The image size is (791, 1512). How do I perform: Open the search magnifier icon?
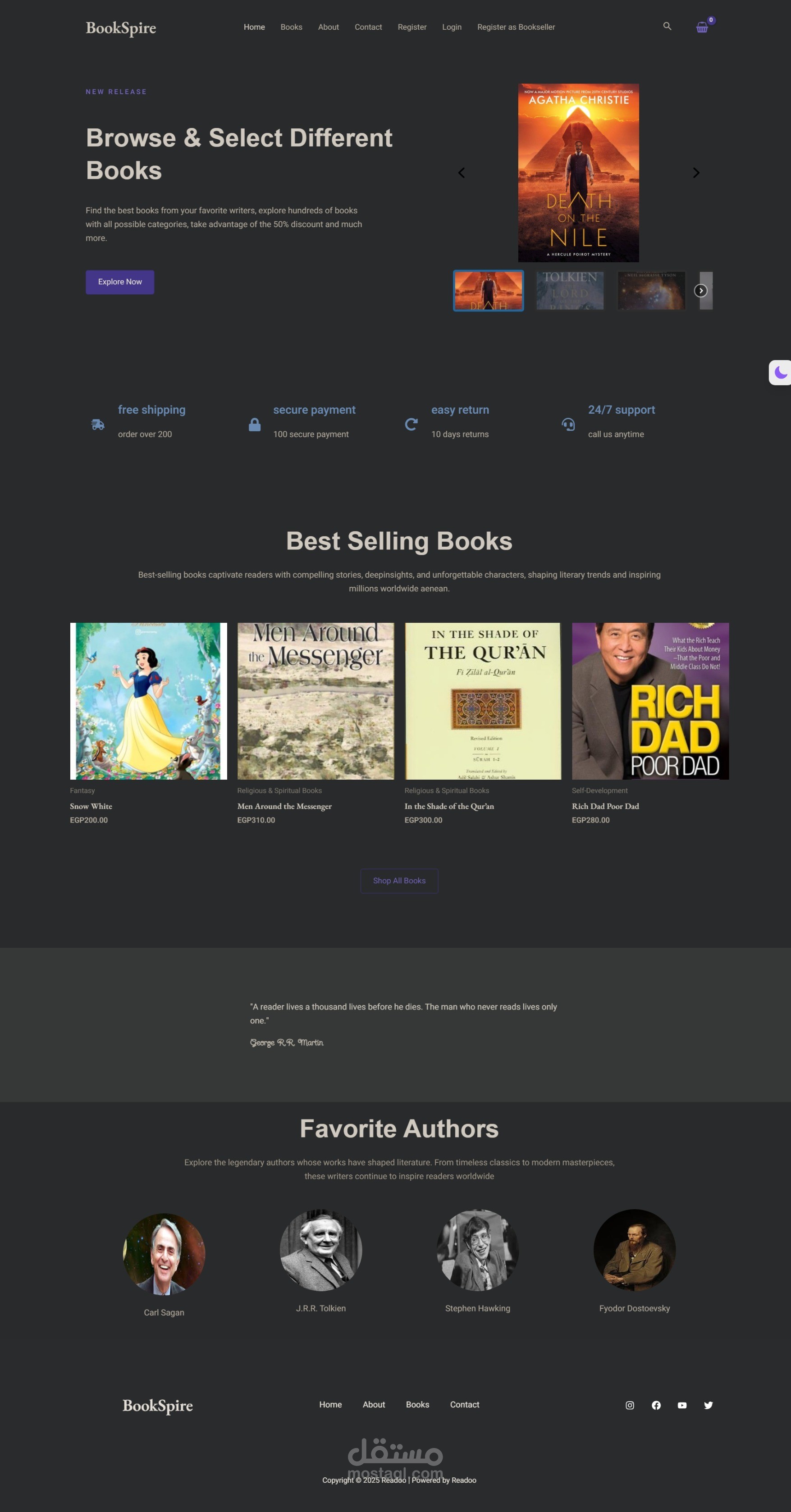coord(667,27)
